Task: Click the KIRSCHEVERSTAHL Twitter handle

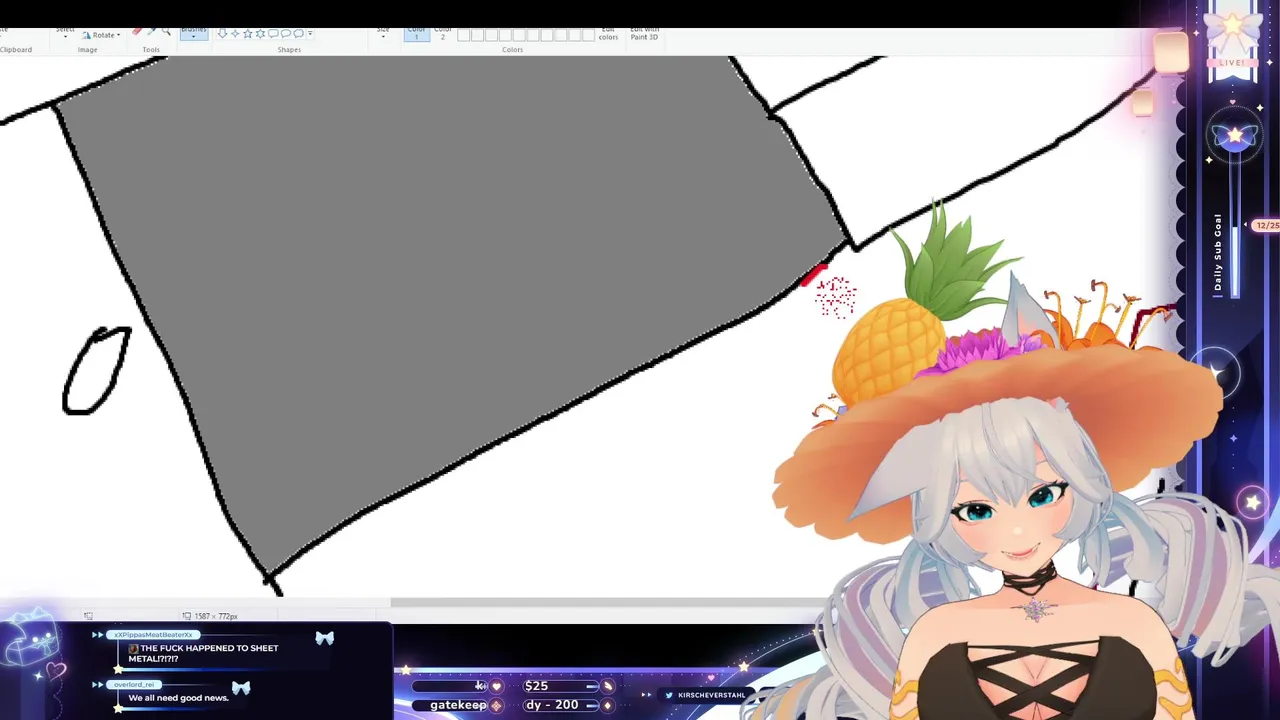Action: pos(712,695)
